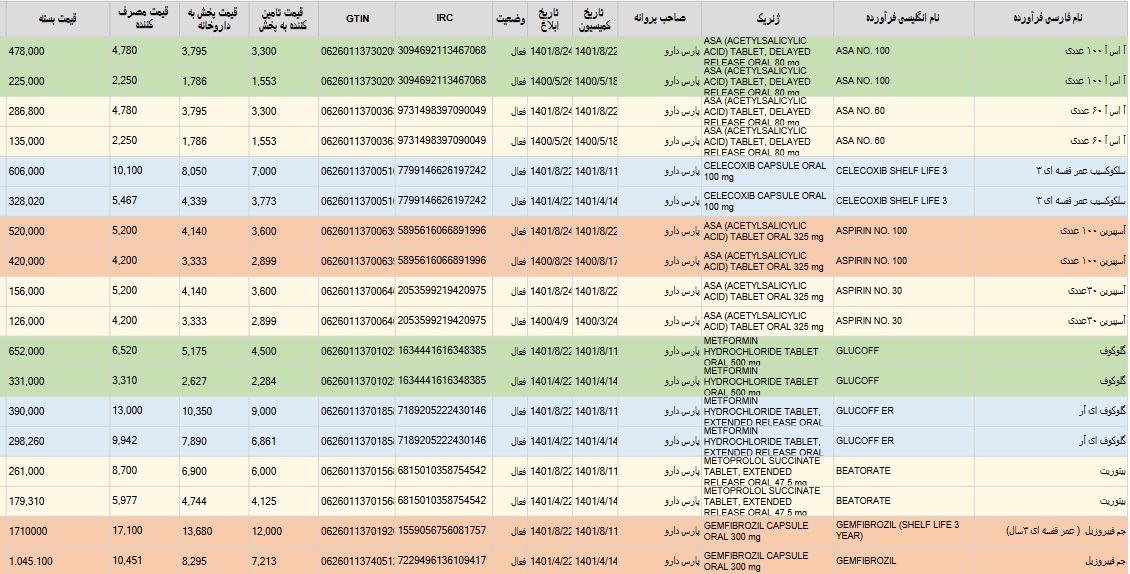Click the IRC column header

point(444,19)
